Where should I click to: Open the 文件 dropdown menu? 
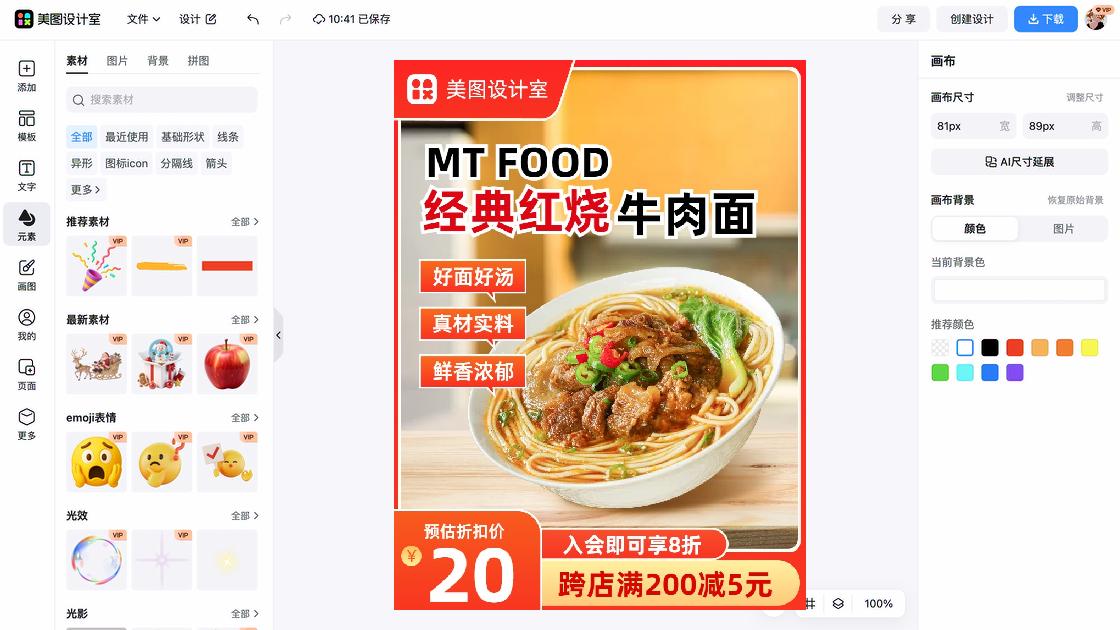144,19
